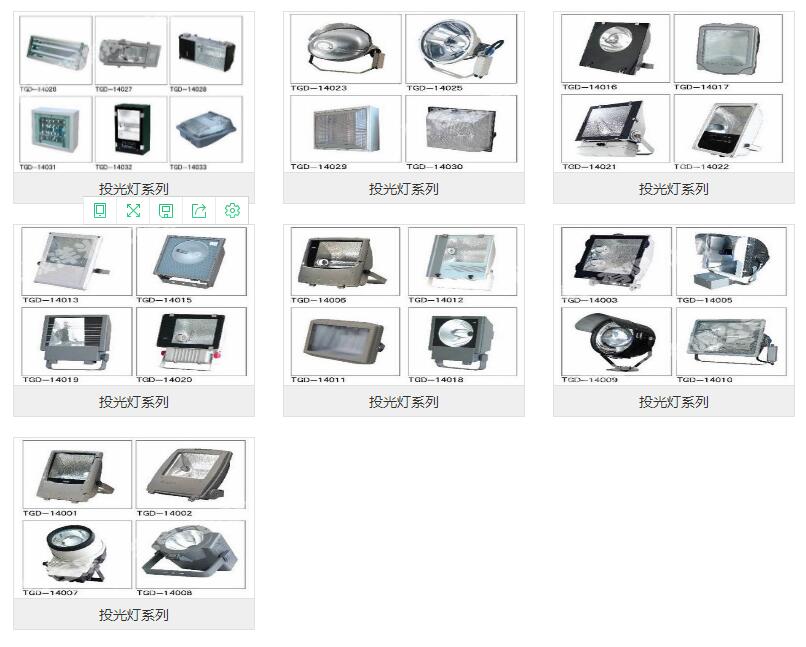Click the 投光灯系列 caption below TGD-14031 card
Screen dimensions: 806x647
click(x=134, y=189)
